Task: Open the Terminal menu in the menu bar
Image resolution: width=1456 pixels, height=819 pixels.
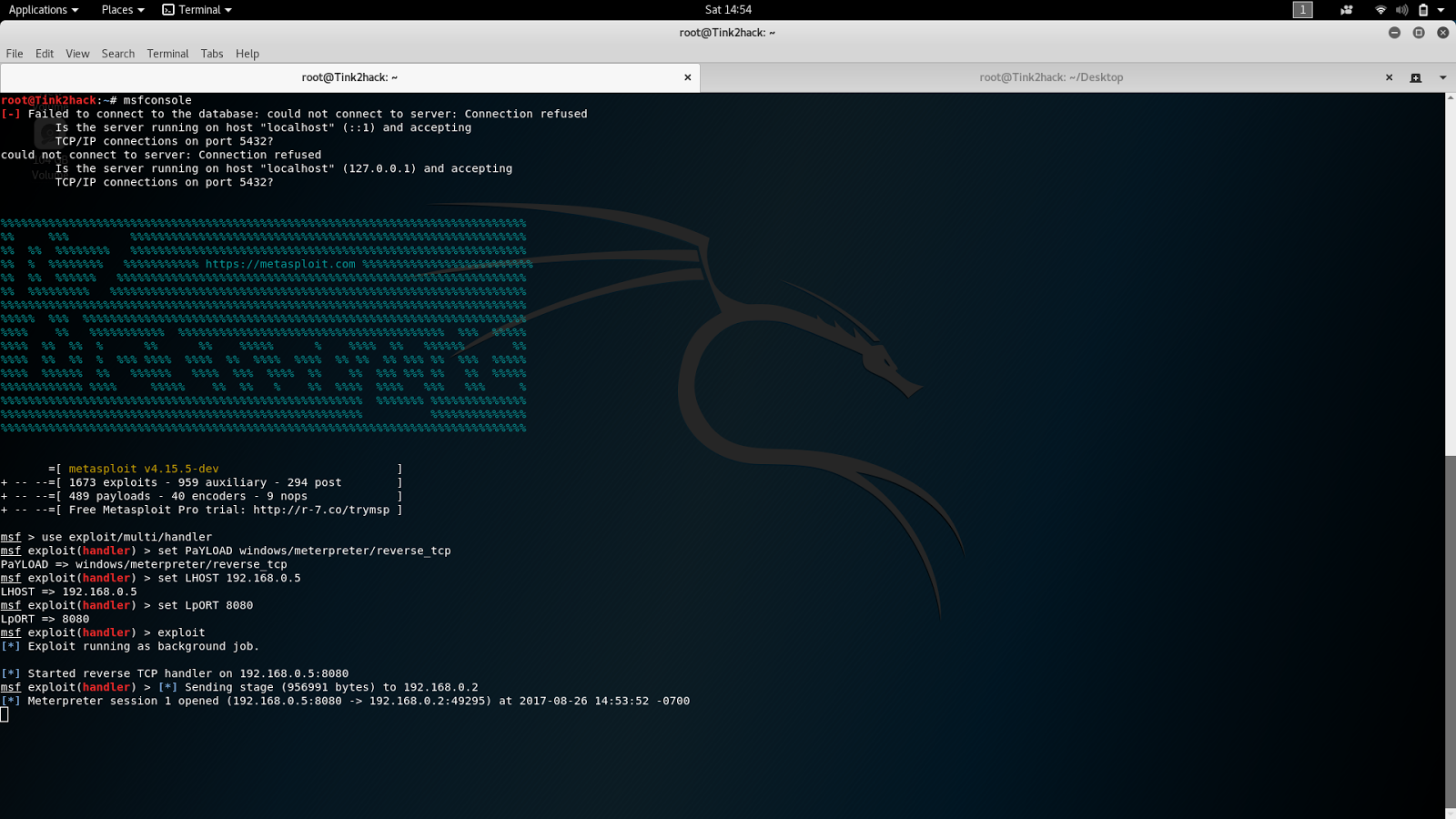Action: (x=168, y=54)
